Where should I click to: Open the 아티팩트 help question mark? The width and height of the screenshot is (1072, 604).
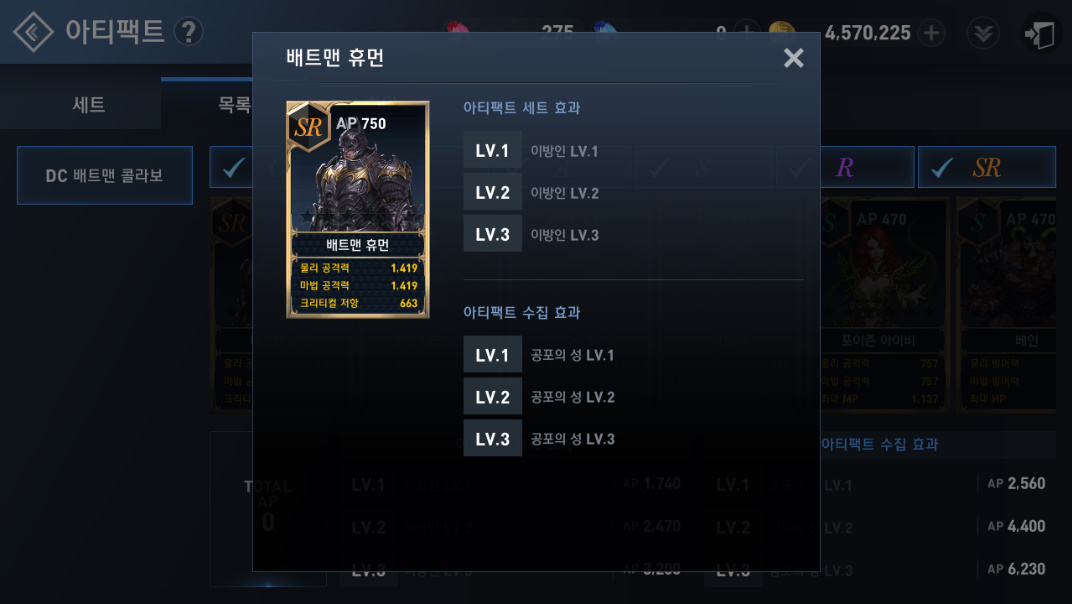(x=188, y=31)
